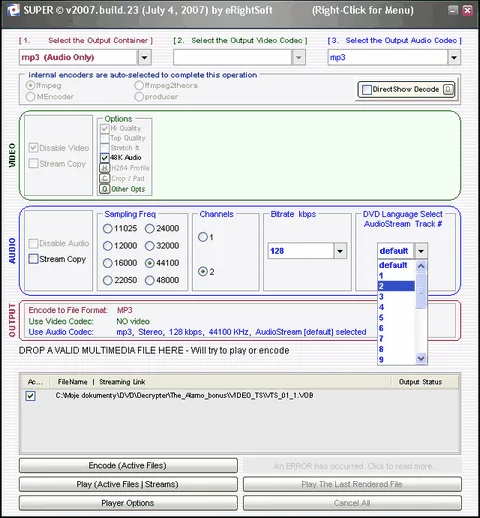Choose track 5 in the list
The height and width of the screenshot is (518, 480).
click(396, 318)
